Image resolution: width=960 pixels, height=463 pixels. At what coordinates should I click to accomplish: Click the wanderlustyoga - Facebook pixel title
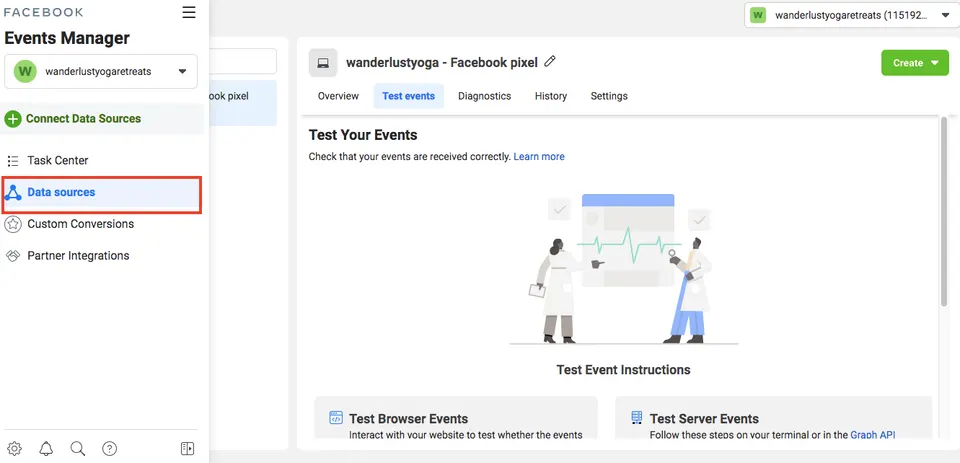441,62
